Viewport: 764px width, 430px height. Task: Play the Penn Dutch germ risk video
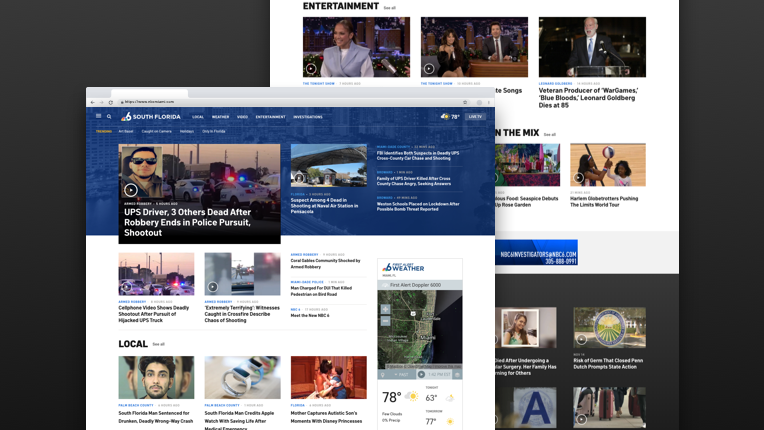click(581, 339)
